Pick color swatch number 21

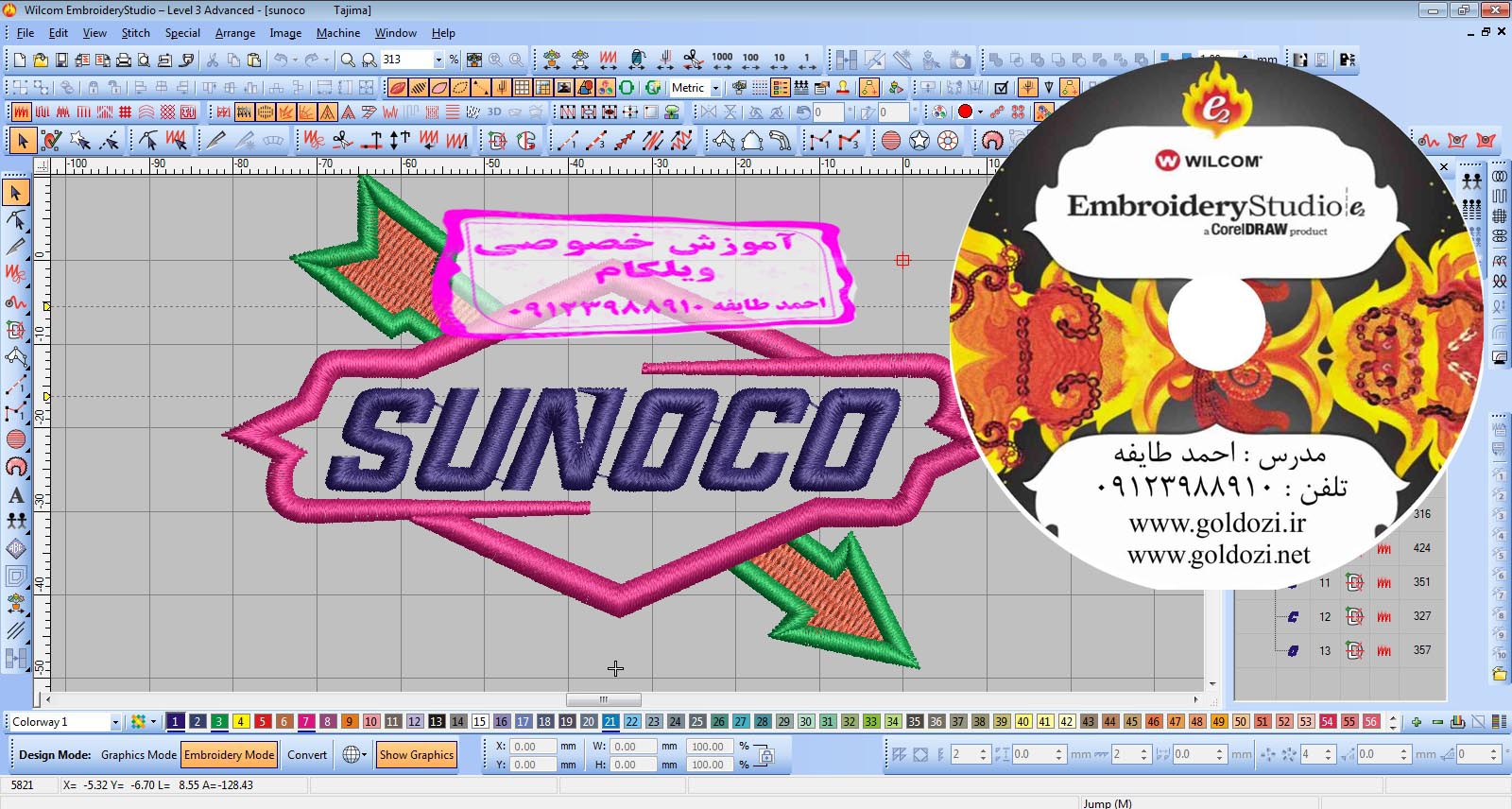(610, 722)
